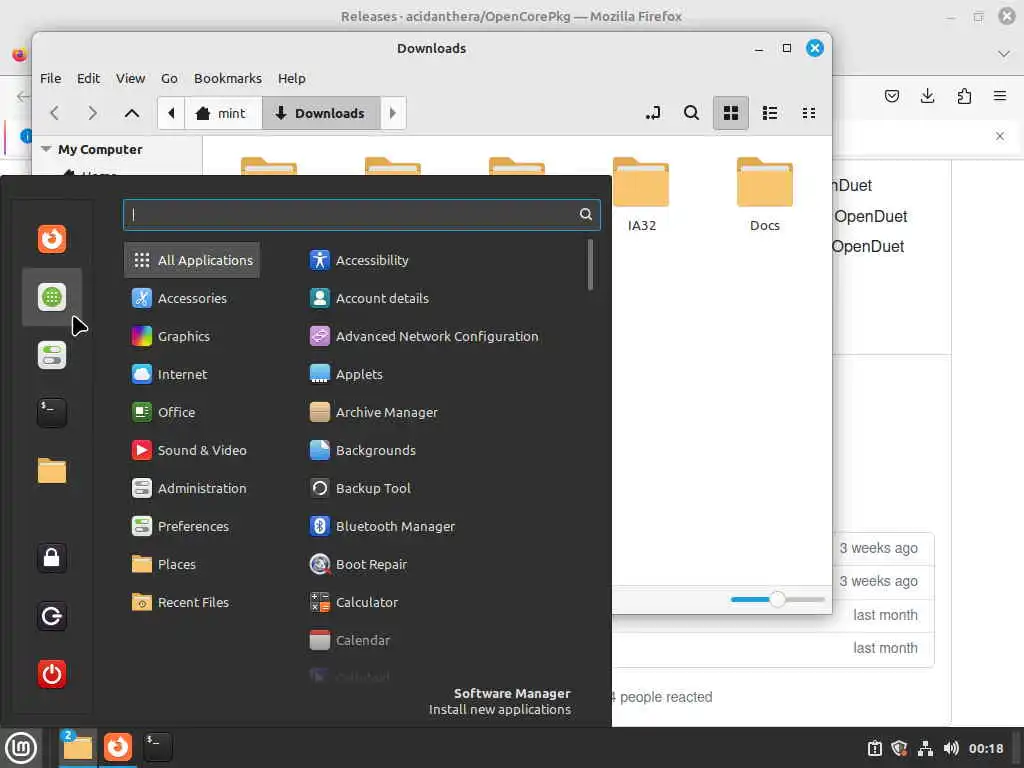Click the Firefox icon on the taskbar
Image resolution: width=1024 pixels, height=768 pixels.
118,746
